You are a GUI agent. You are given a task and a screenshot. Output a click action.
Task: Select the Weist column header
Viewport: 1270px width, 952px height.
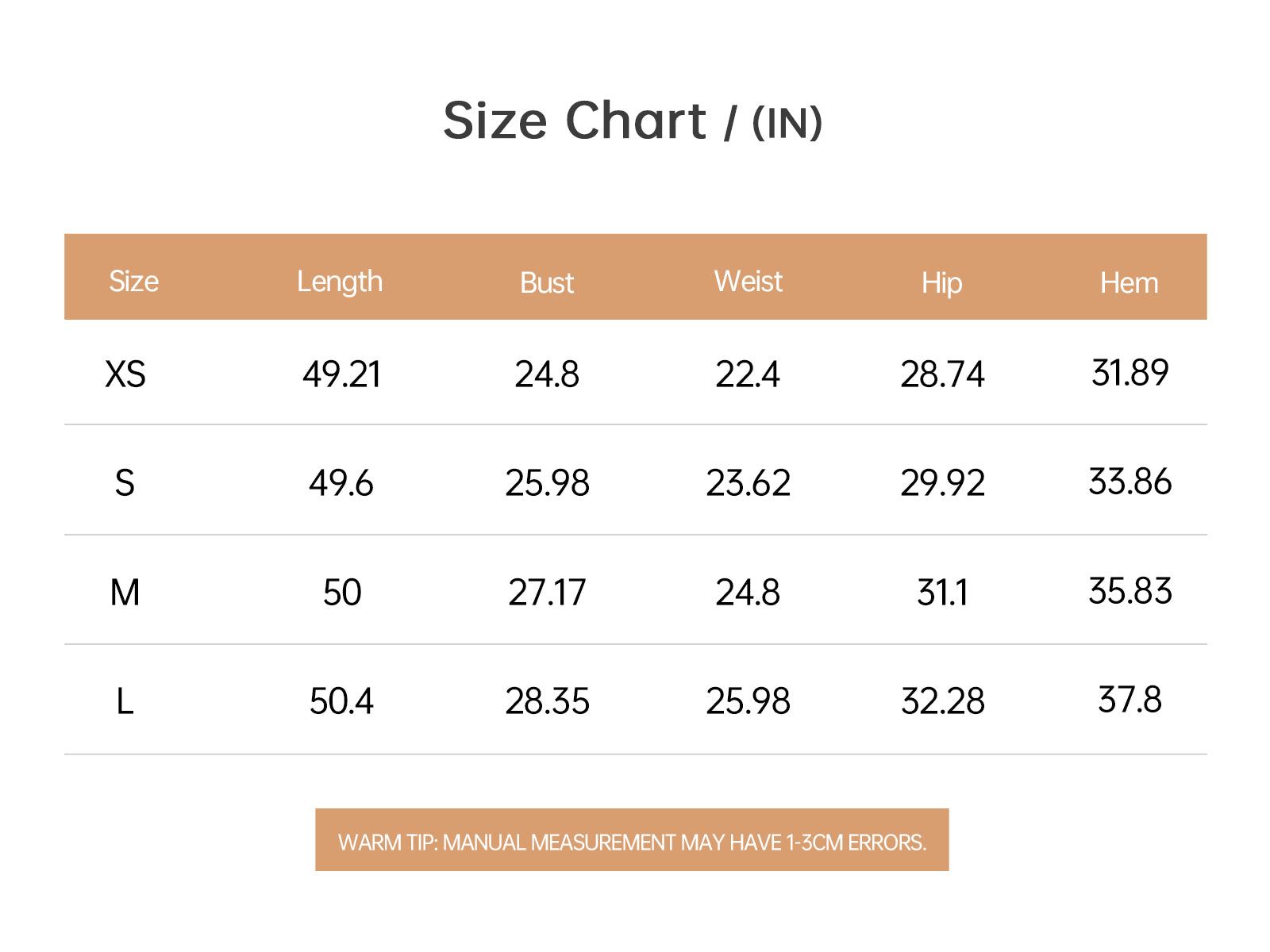pos(748,282)
